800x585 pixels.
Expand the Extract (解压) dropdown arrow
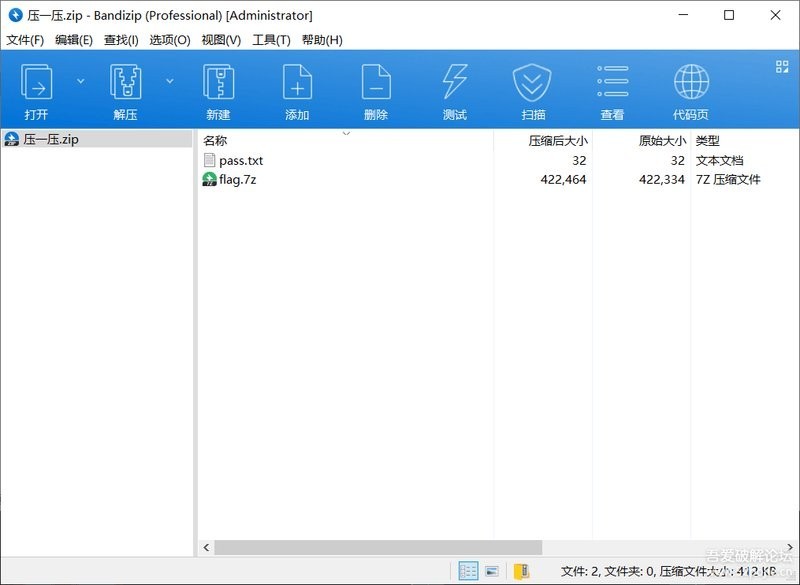pyautogui.click(x=170, y=81)
